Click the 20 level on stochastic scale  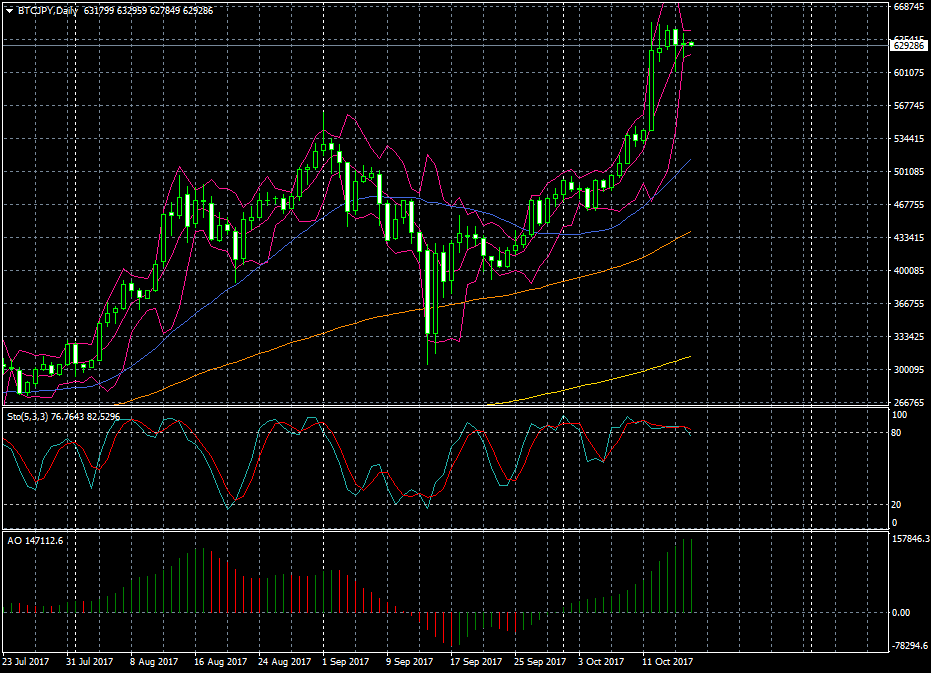pyautogui.click(x=896, y=505)
